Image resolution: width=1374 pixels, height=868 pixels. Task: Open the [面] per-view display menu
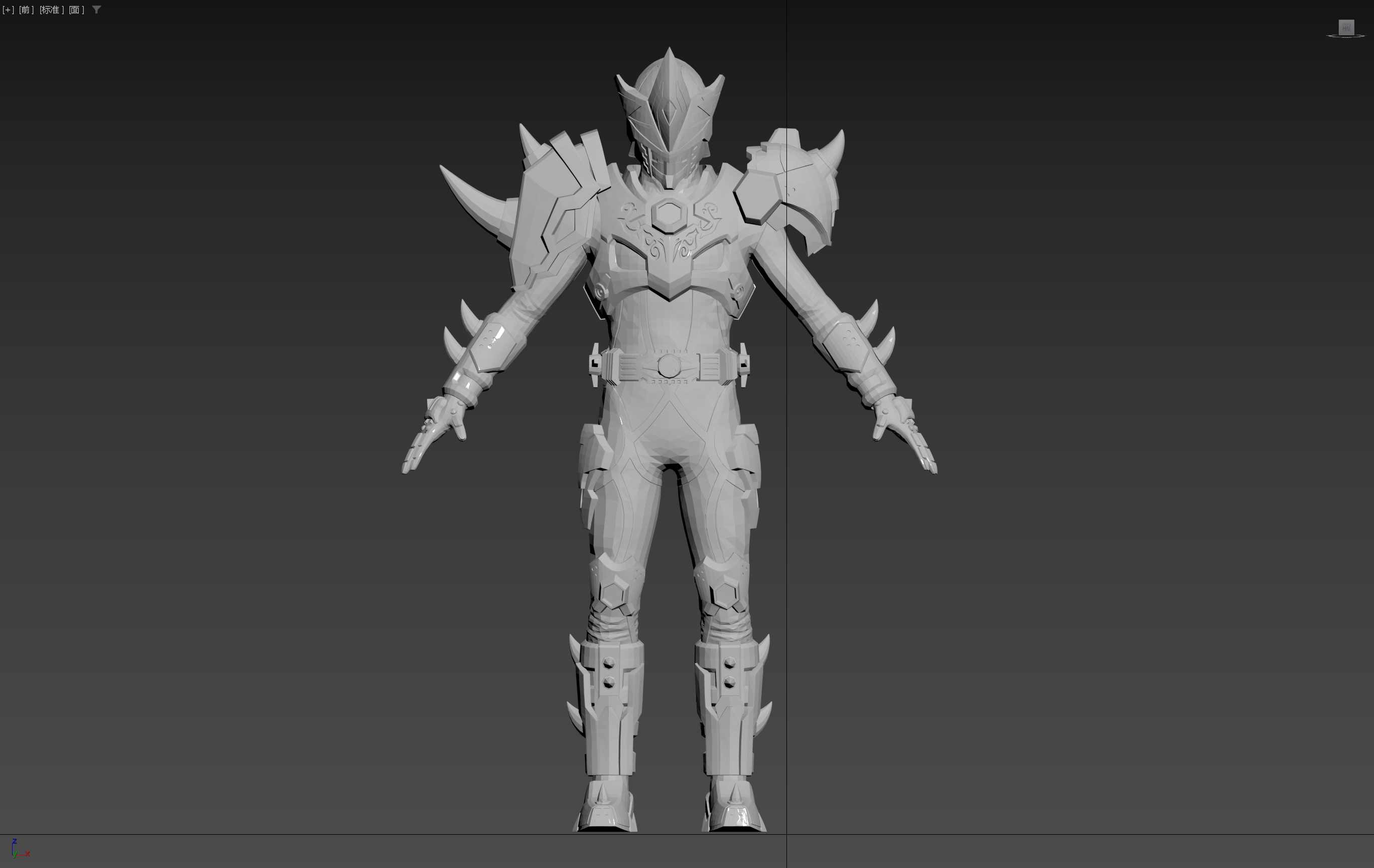tap(76, 10)
